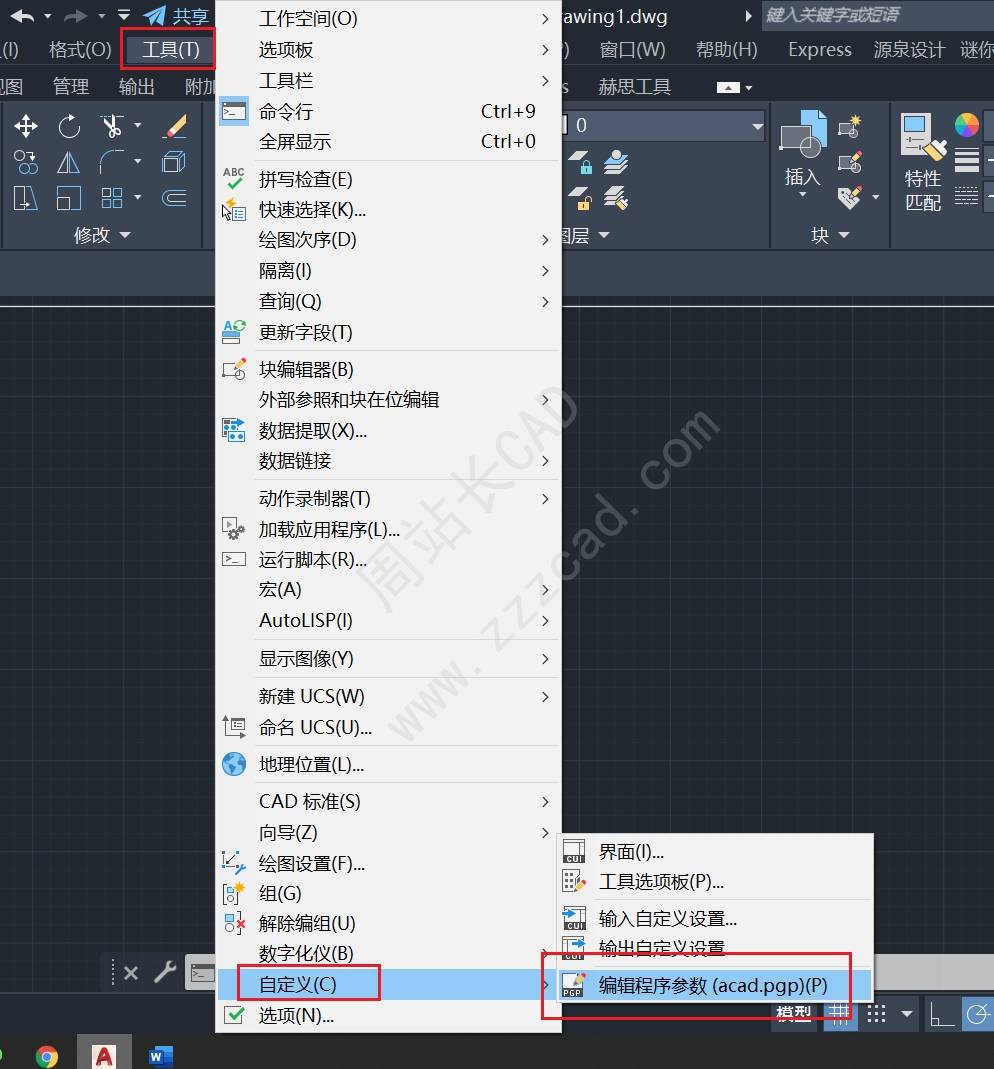Screen dimensions: 994x1069
Task: Open the color wheel swatch
Action: (967, 125)
